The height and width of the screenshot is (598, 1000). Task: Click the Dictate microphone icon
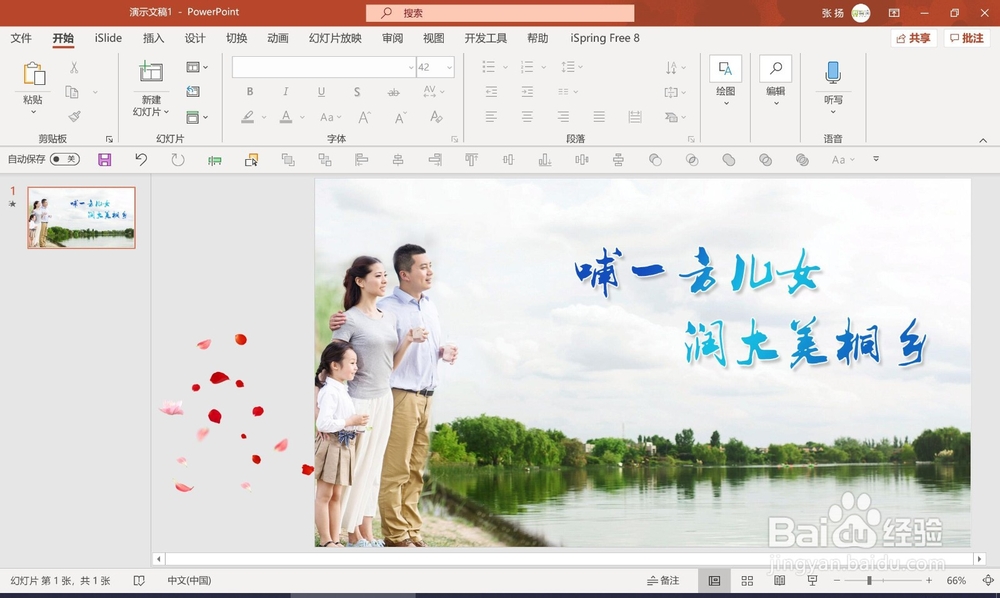point(833,72)
